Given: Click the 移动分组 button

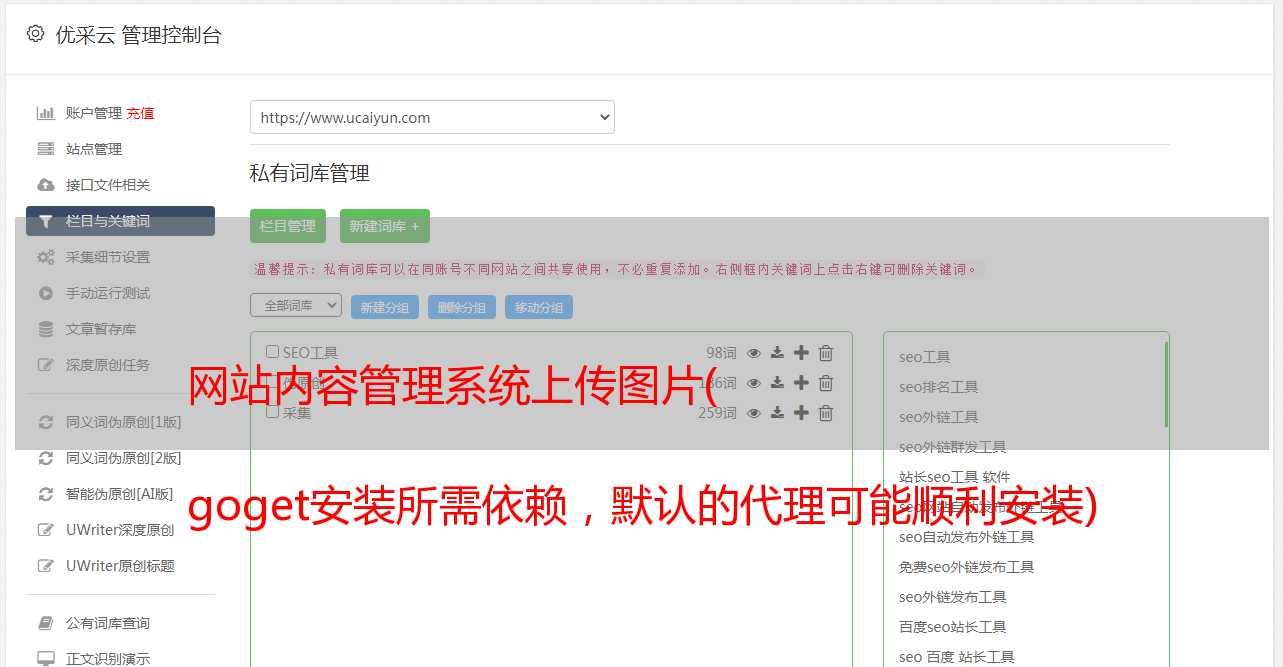Looking at the screenshot, I should (539, 307).
